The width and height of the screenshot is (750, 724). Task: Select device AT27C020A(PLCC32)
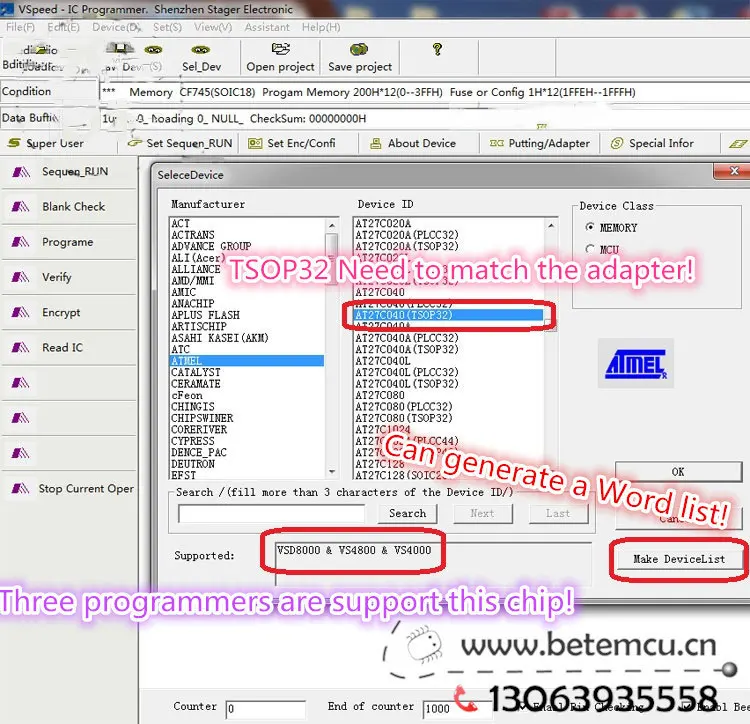(407, 235)
